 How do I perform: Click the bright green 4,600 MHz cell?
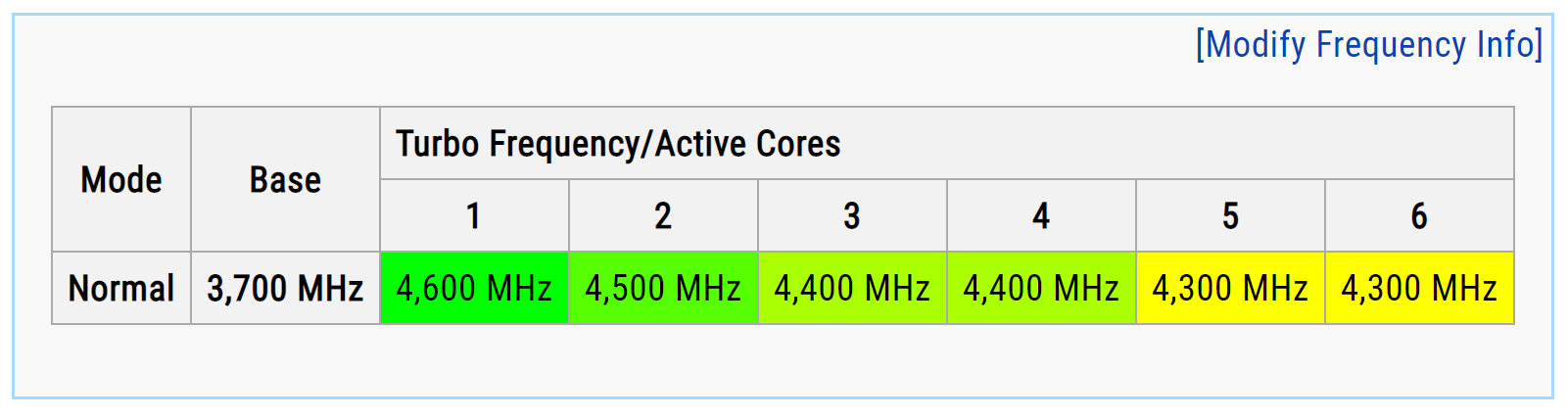click(474, 289)
